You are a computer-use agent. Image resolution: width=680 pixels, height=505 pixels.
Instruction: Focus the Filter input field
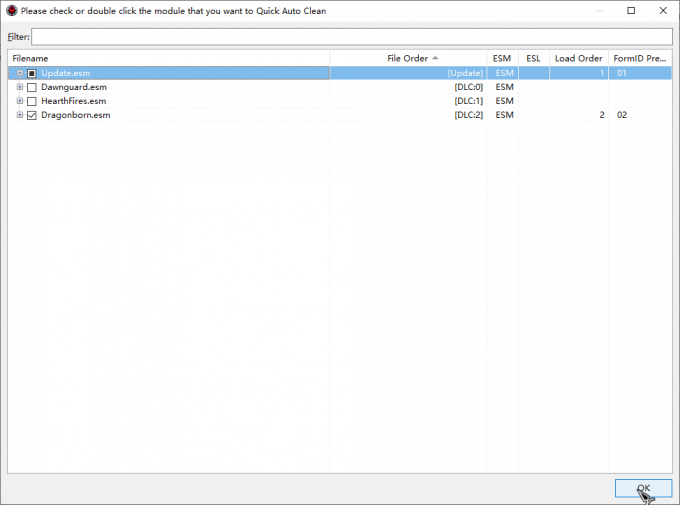coord(352,37)
